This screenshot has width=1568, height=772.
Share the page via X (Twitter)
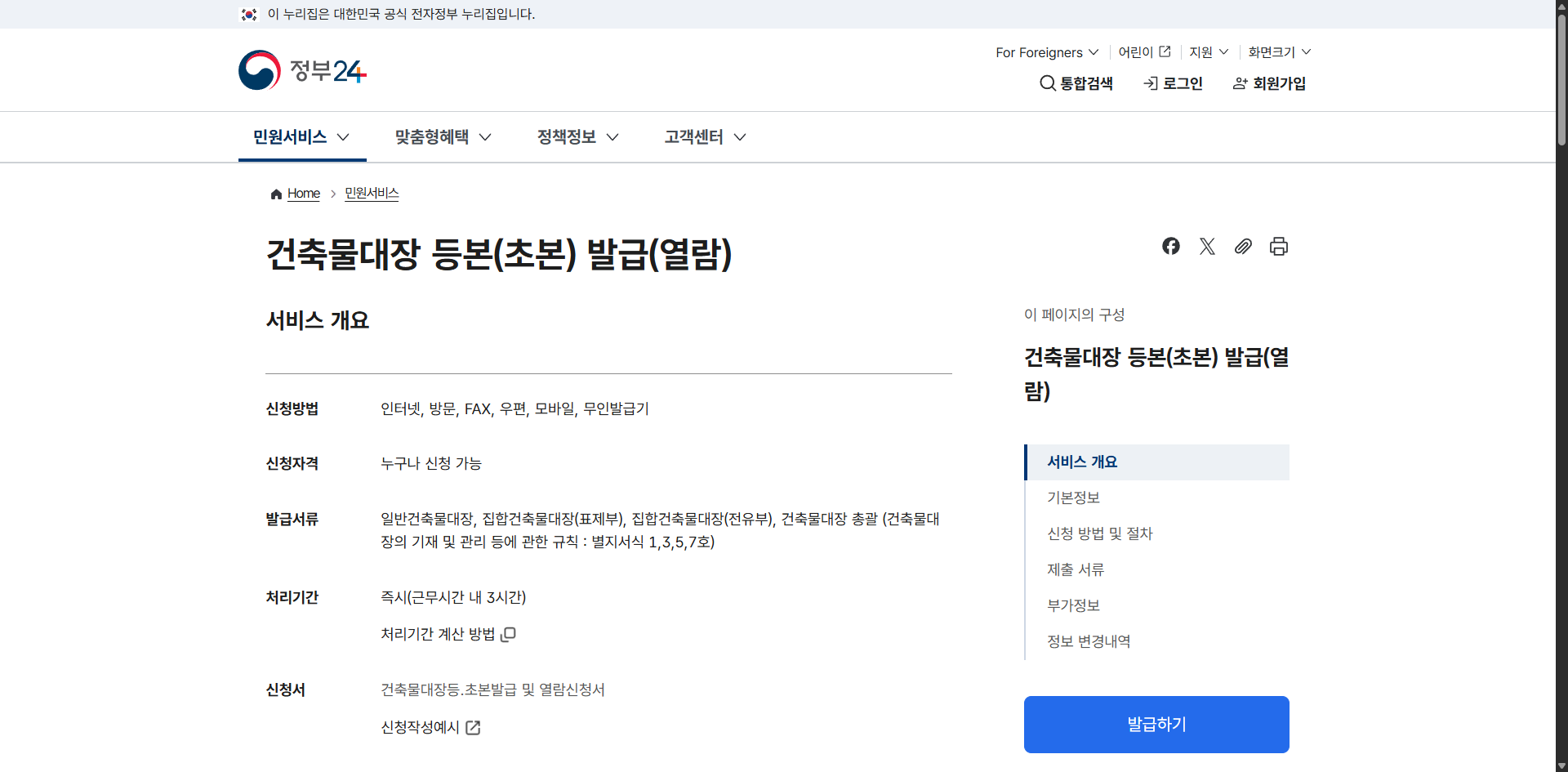[x=1207, y=246]
